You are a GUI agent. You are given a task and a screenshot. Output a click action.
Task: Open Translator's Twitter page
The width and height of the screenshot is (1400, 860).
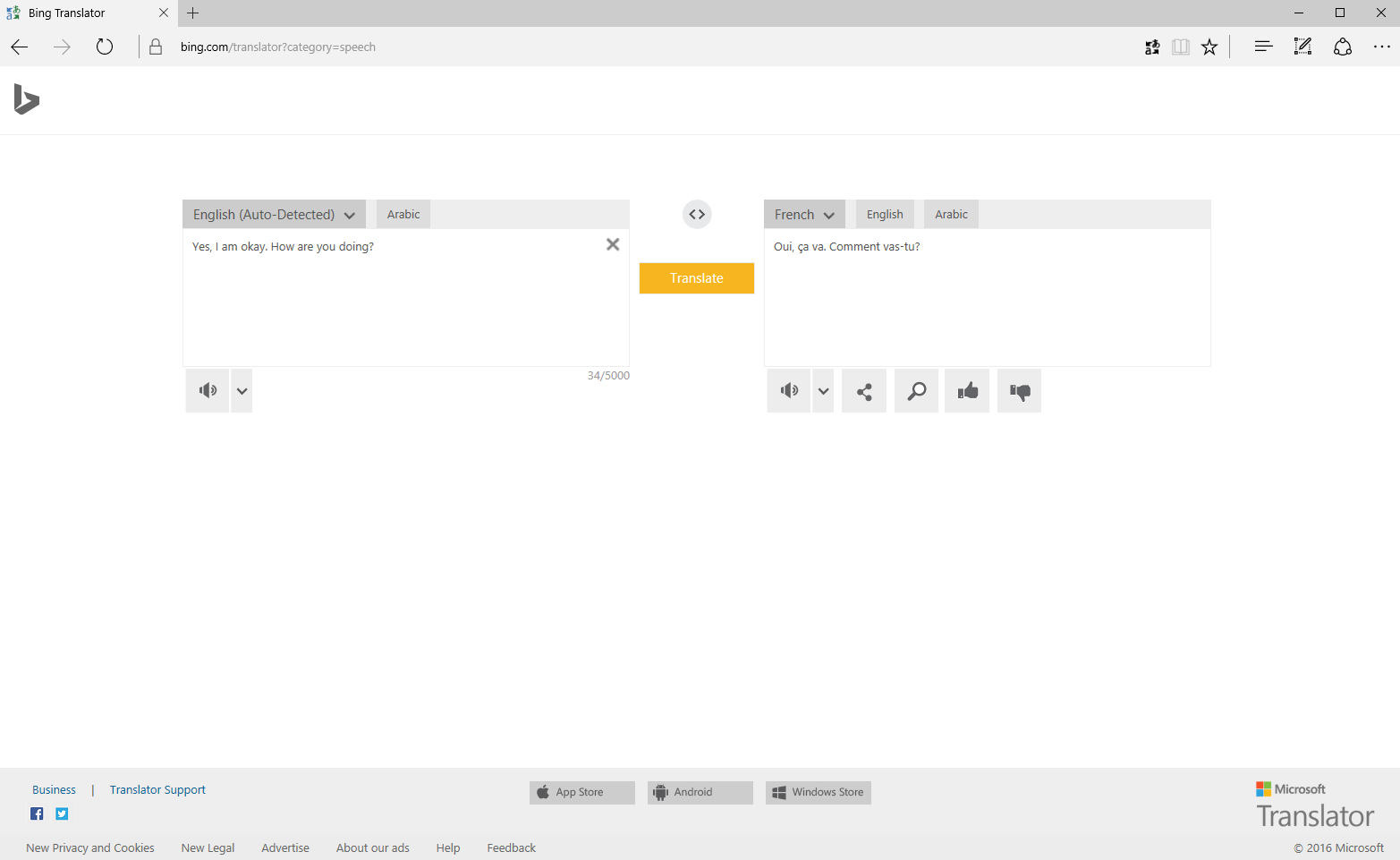click(61, 813)
